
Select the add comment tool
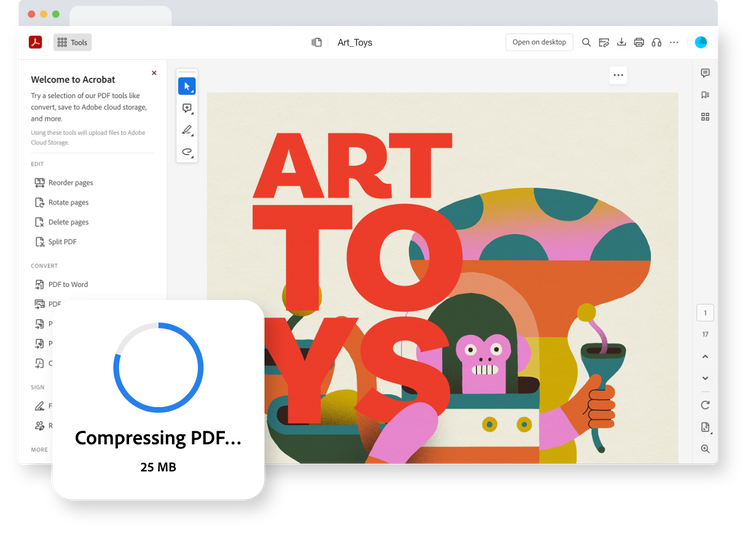[187, 109]
